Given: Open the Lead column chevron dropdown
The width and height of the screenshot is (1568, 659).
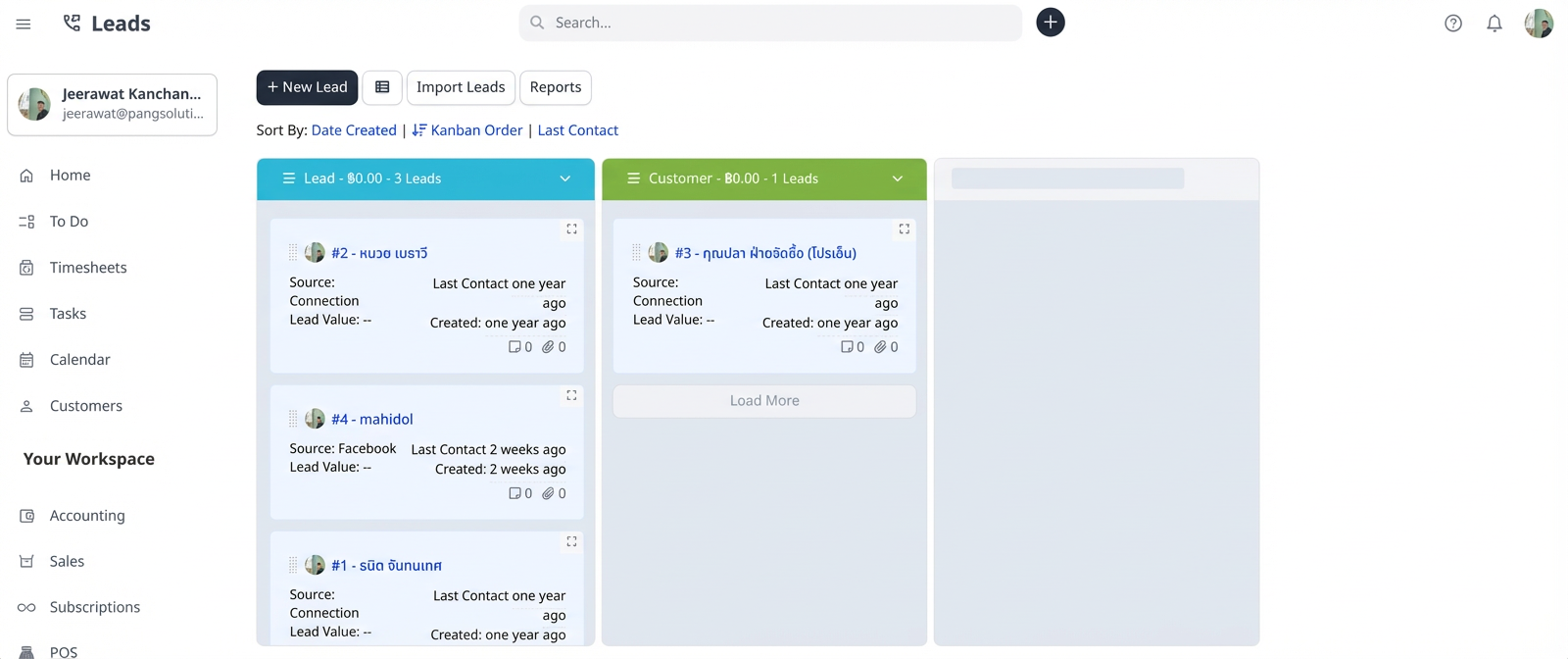Looking at the screenshot, I should [565, 178].
